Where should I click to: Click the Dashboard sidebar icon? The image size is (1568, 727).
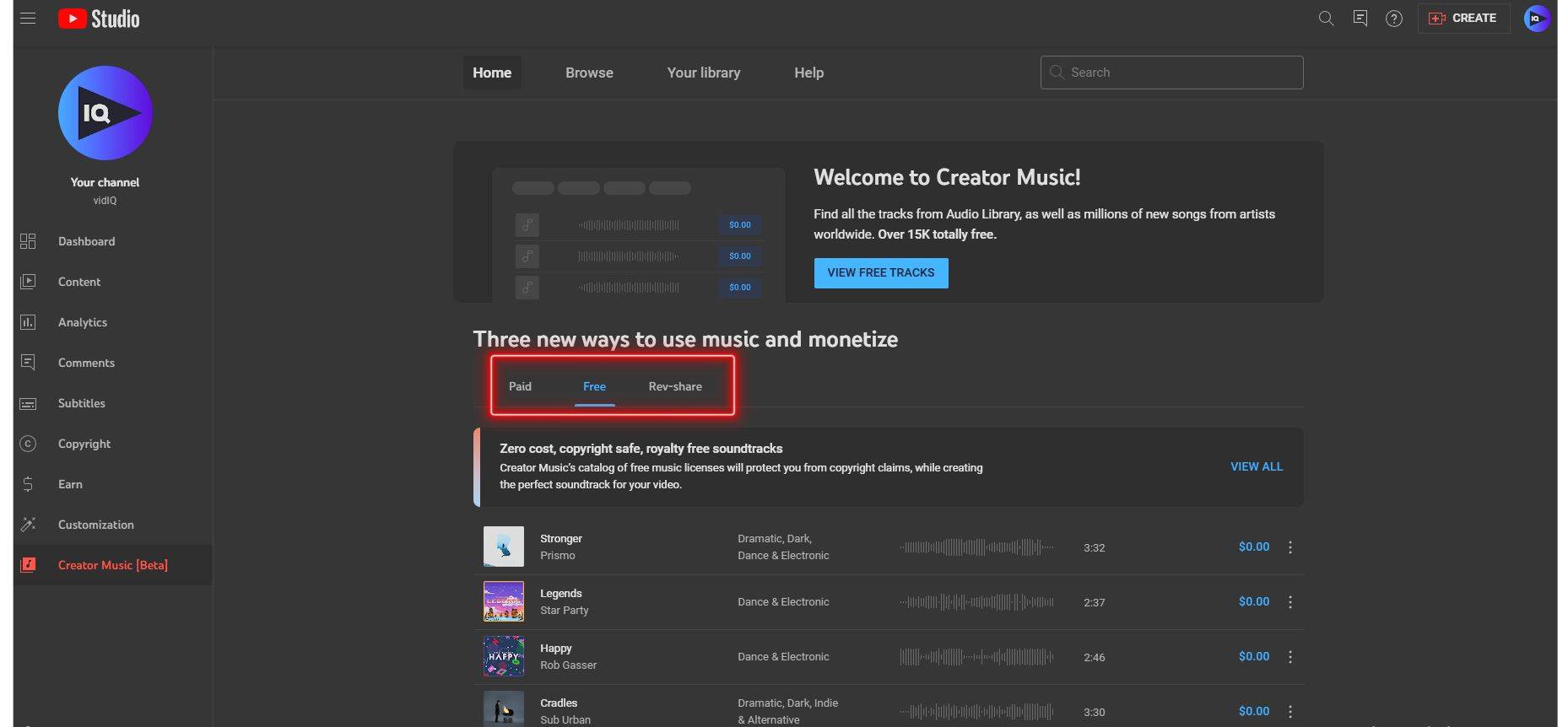click(x=28, y=241)
